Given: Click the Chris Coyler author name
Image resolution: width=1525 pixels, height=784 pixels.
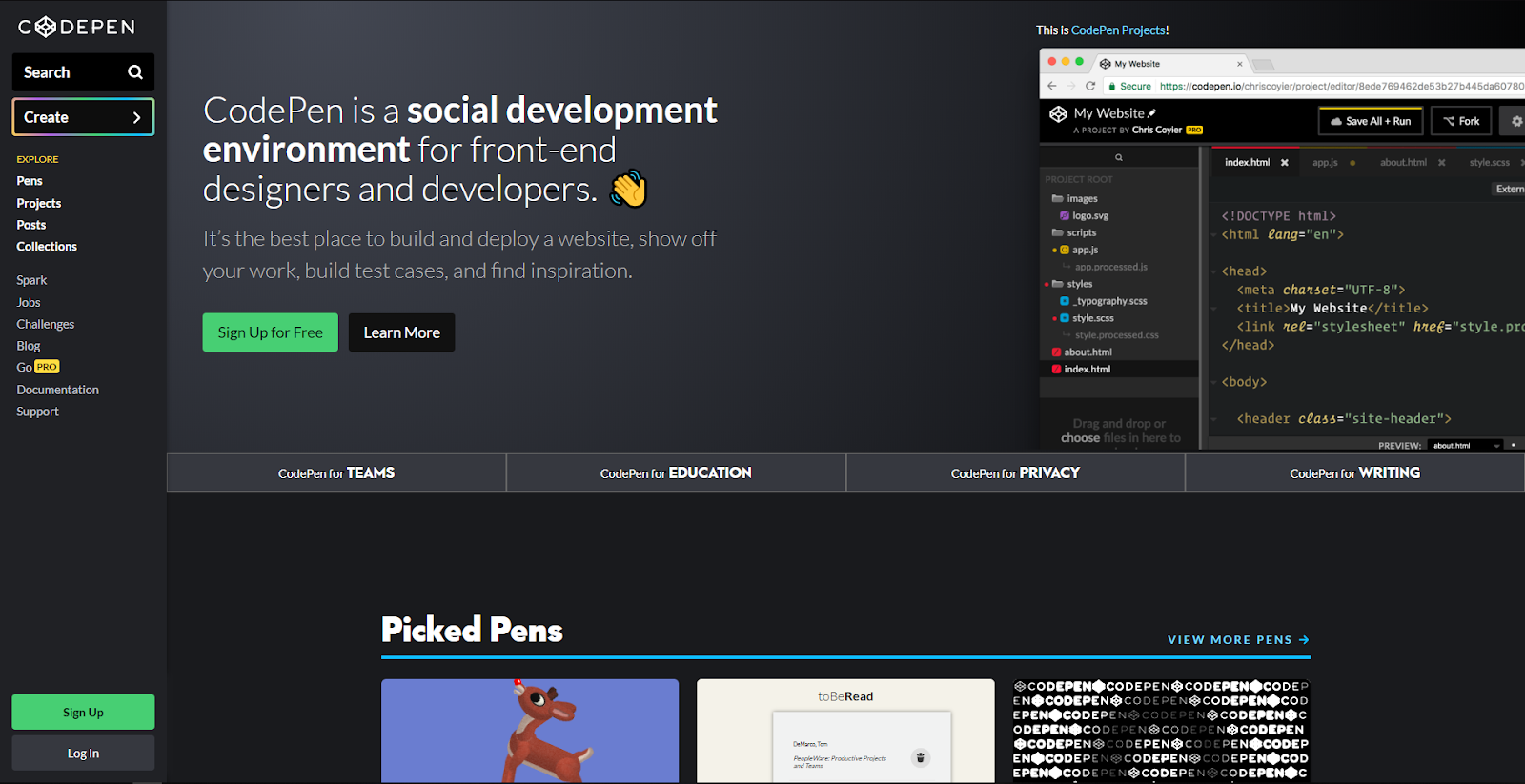Looking at the screenshot, I should [1156, 131].
